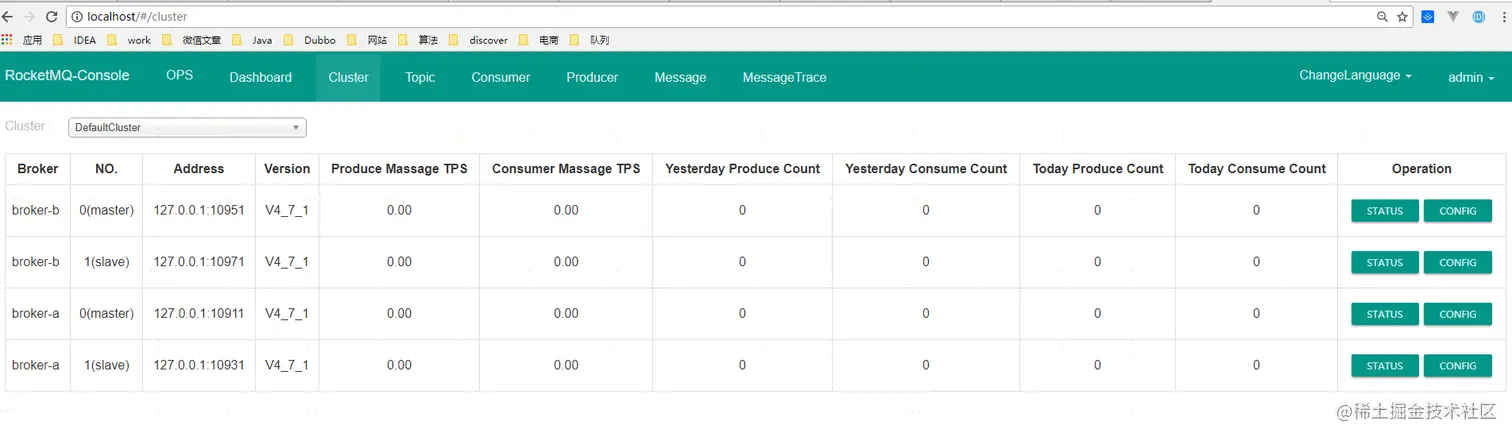Go back with the browser back arrow
Viewport: 1512px width, 437px height.
tap(7, 17)
